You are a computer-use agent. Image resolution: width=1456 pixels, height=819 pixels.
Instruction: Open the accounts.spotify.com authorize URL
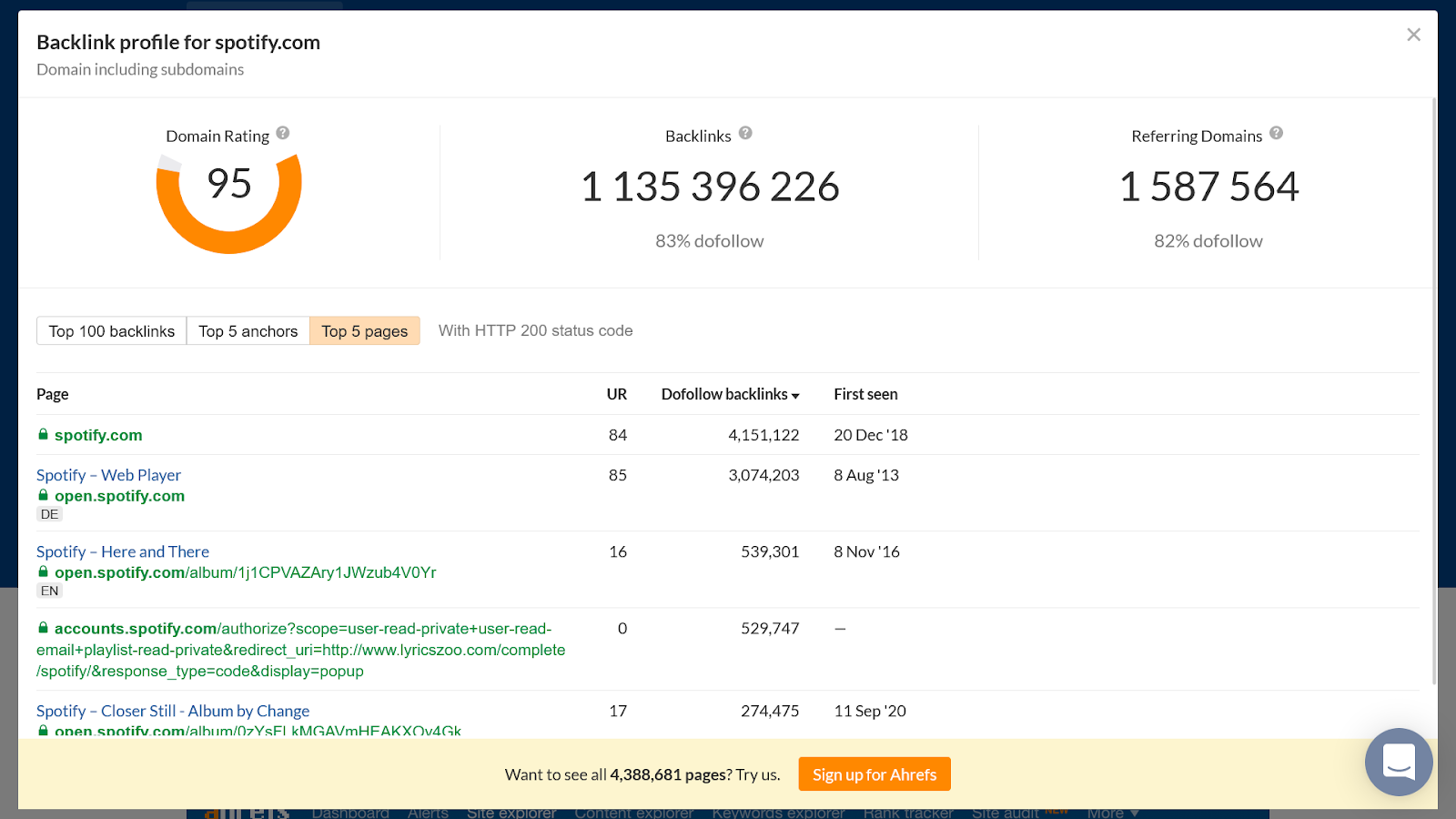coord(301,650)
